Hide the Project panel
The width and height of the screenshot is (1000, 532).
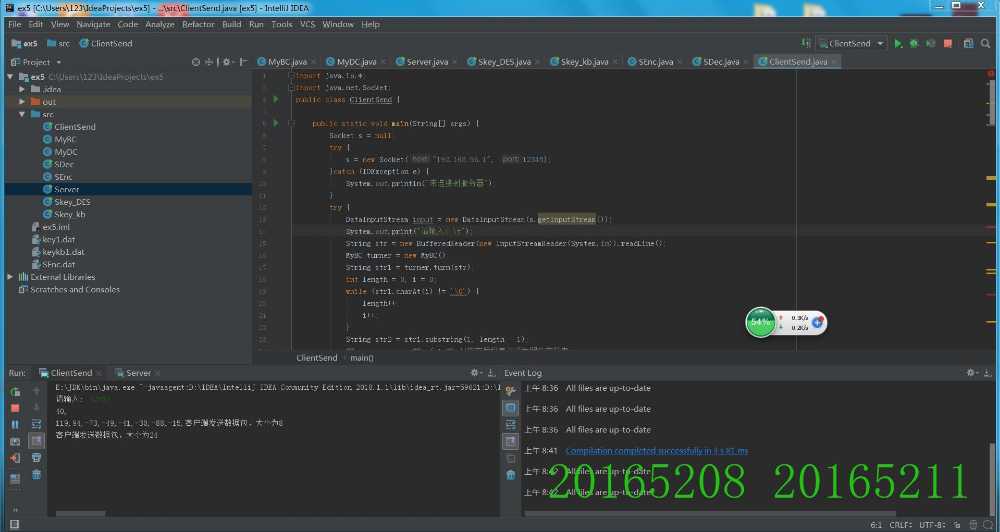[x=243, y=62]
